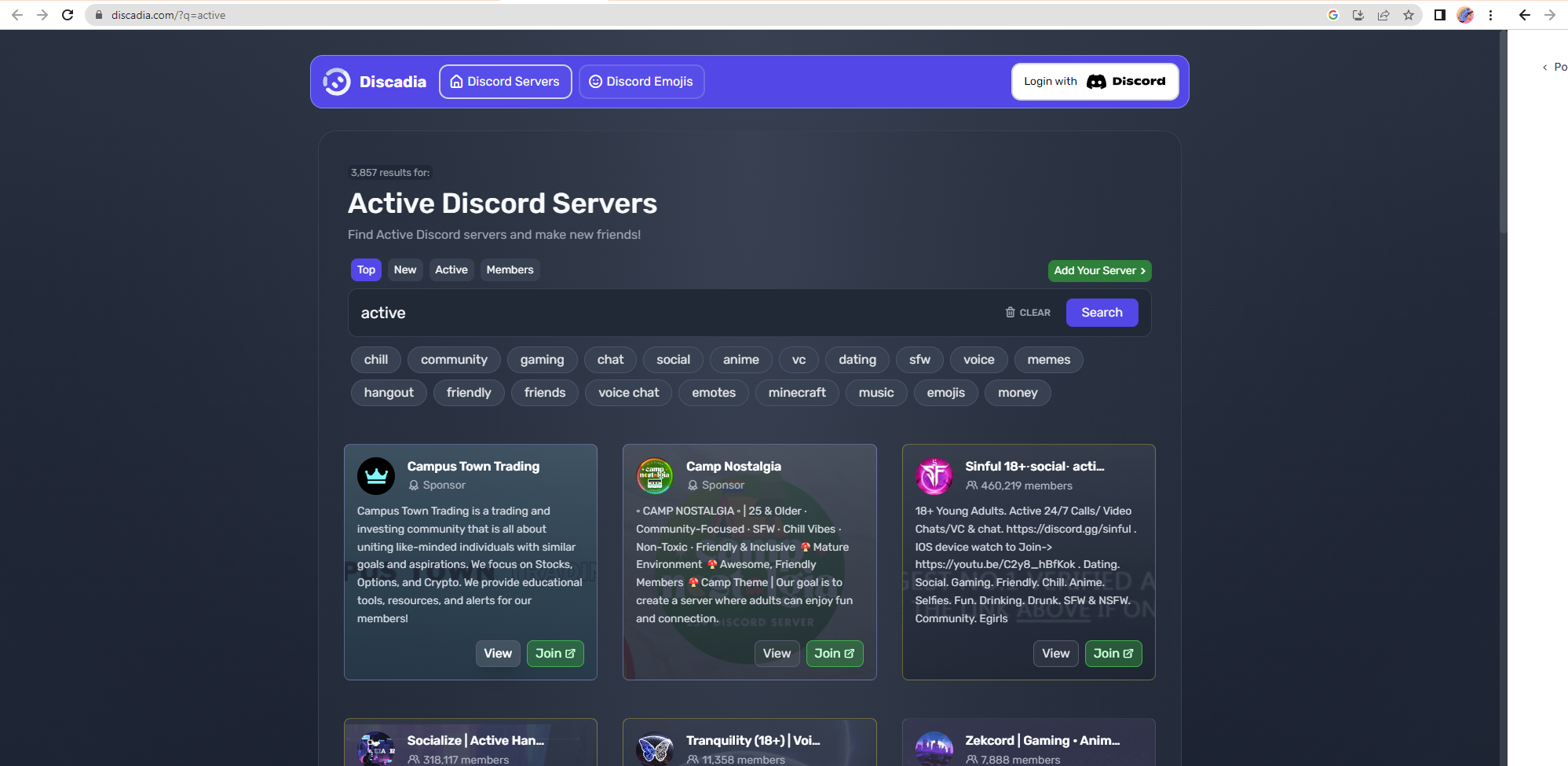
Task: Join the Sinful 18+ server
Action: [1113, 654]
